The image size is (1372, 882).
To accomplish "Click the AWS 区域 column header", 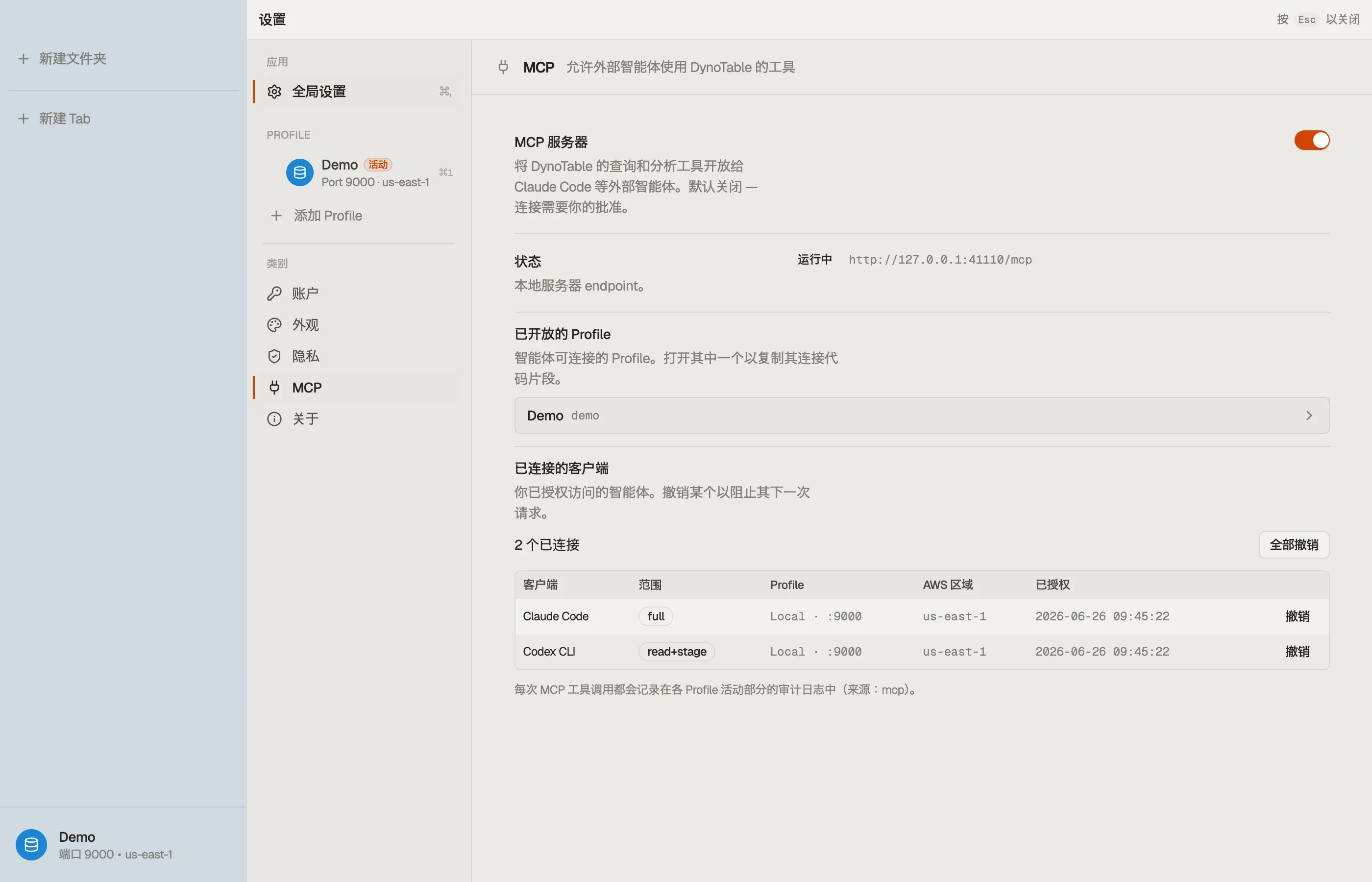I will click(x=948, y=585).
